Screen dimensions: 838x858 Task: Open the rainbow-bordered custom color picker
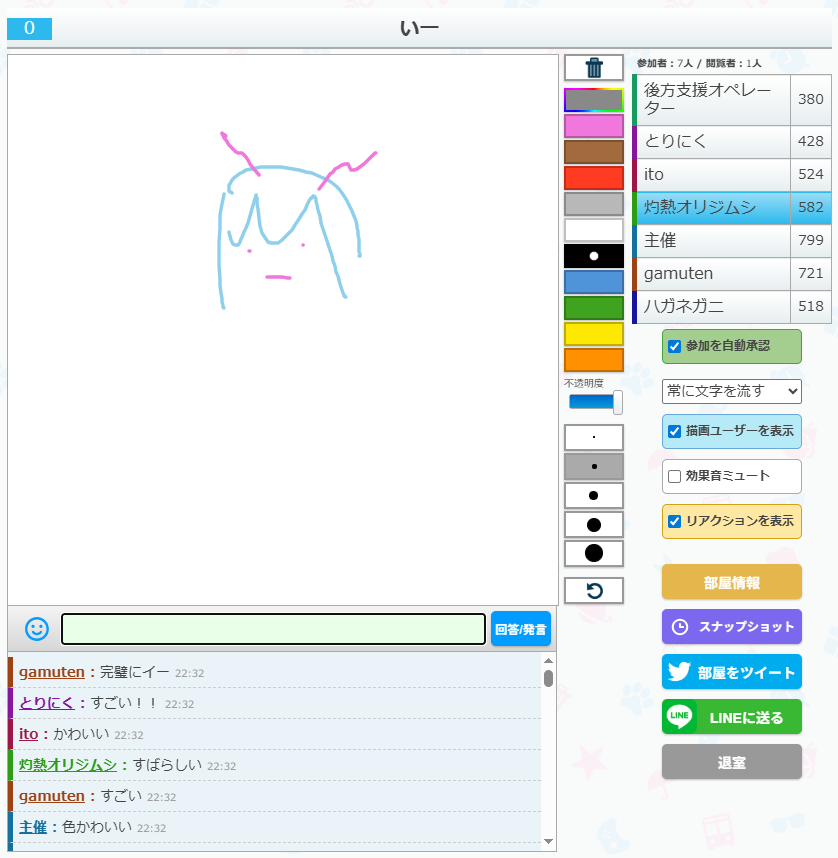pyautogui.click(x=594, y=100)
